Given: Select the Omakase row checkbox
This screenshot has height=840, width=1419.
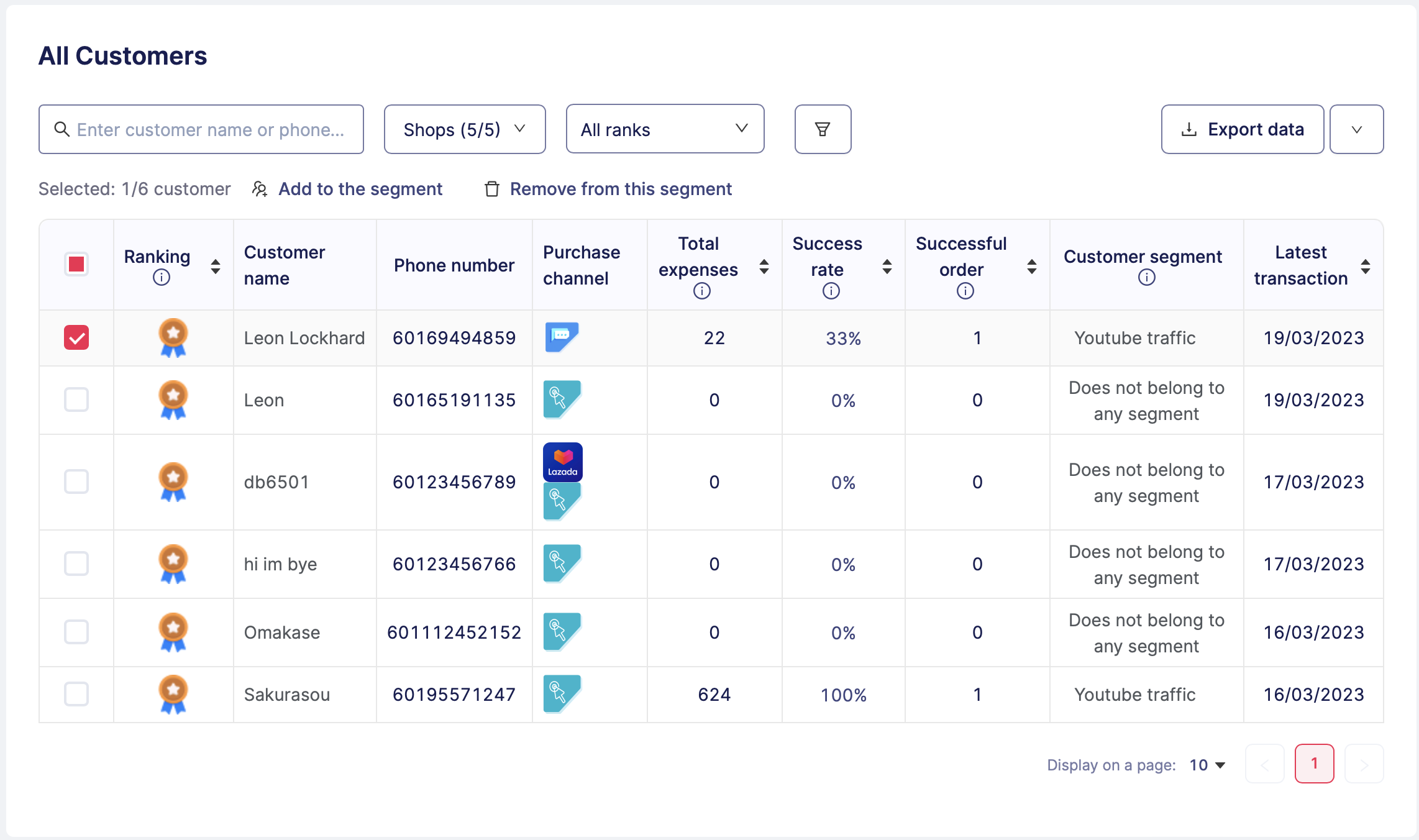Looking at the screenshot, I should tap(76, 632).
